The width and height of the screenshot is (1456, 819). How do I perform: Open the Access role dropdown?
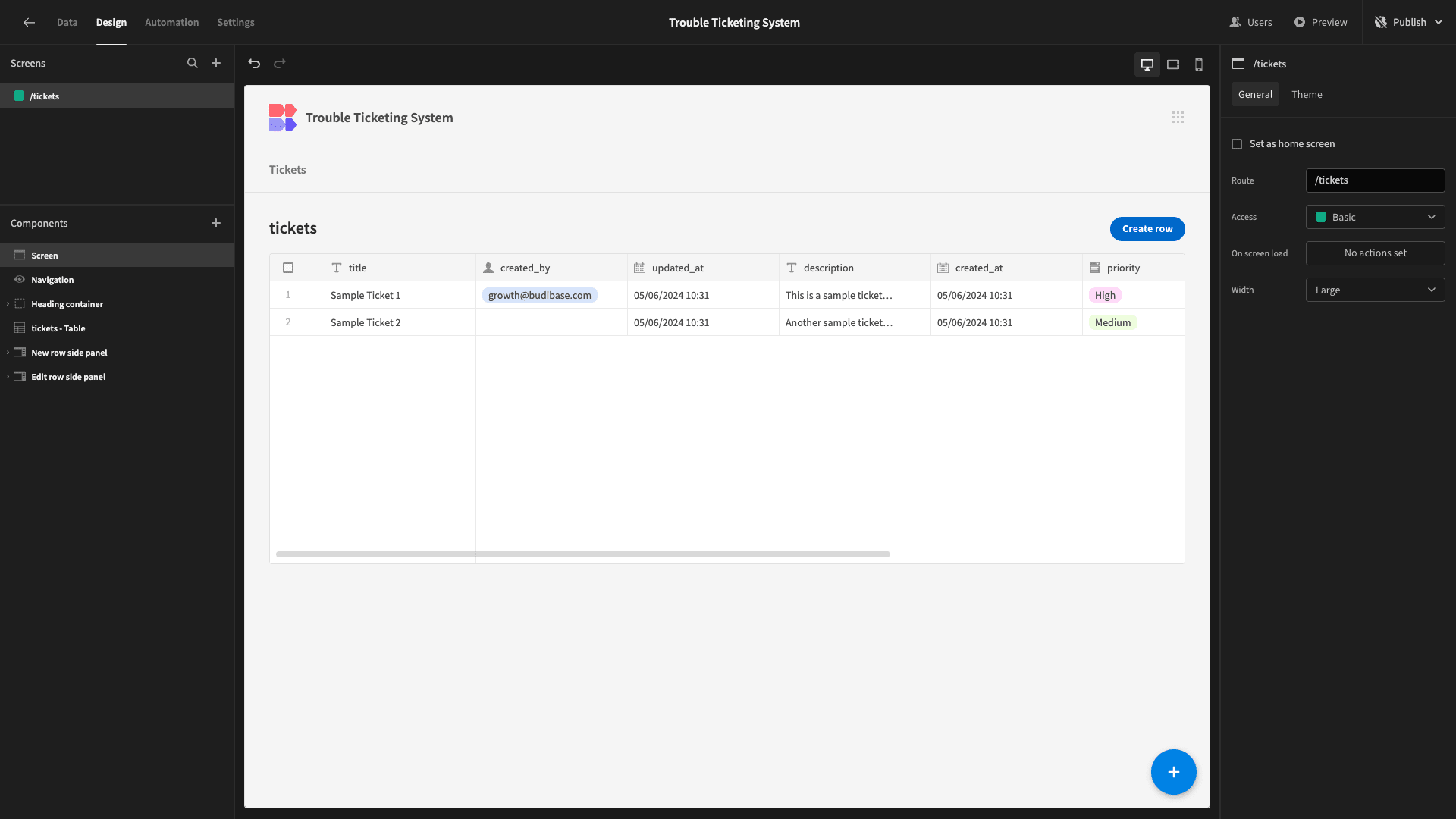1376,217
